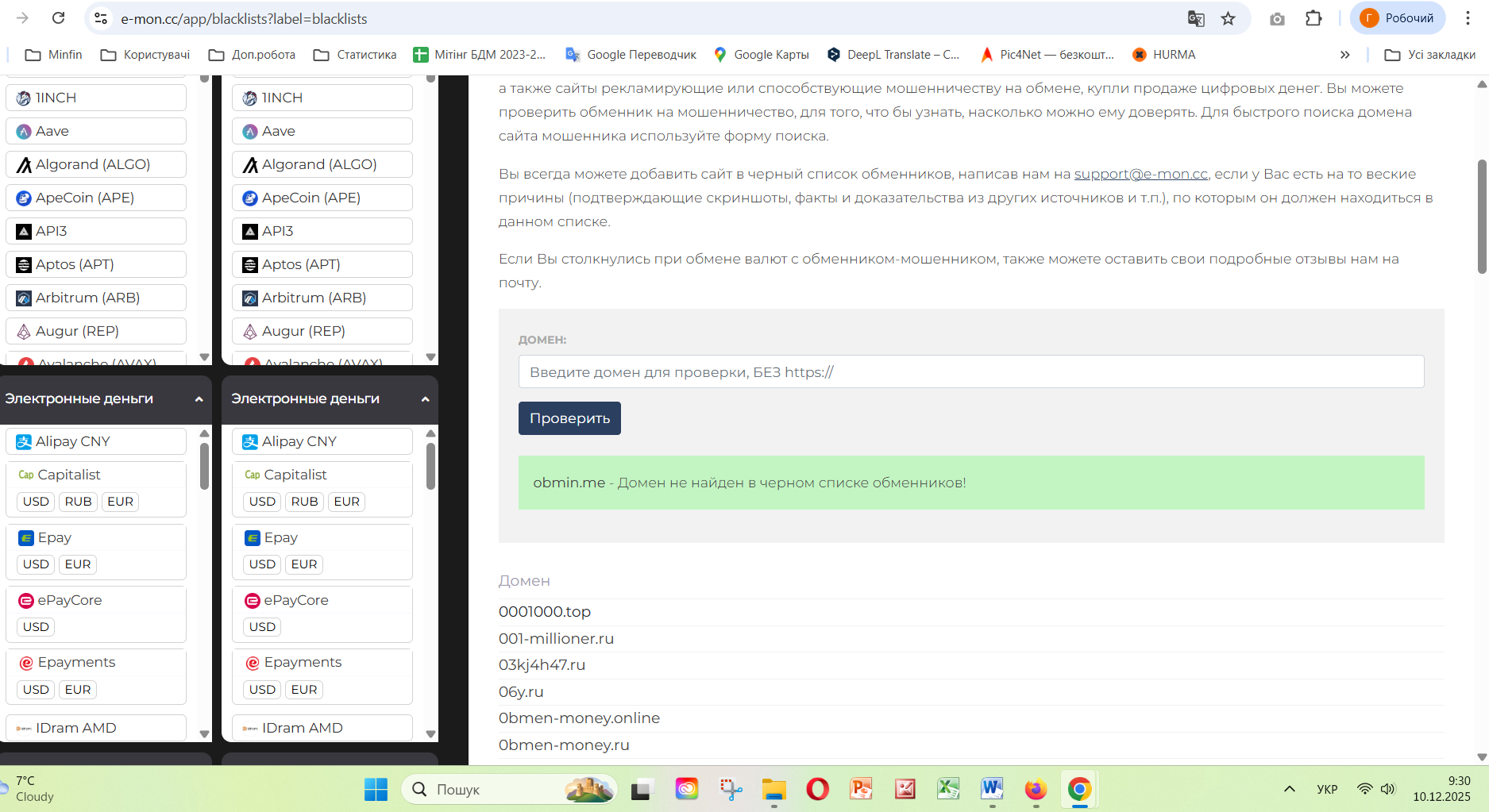Open the Pic4Net bookmark
This screenshot has height=812, width=1489.
click(x=1047, y=55)
